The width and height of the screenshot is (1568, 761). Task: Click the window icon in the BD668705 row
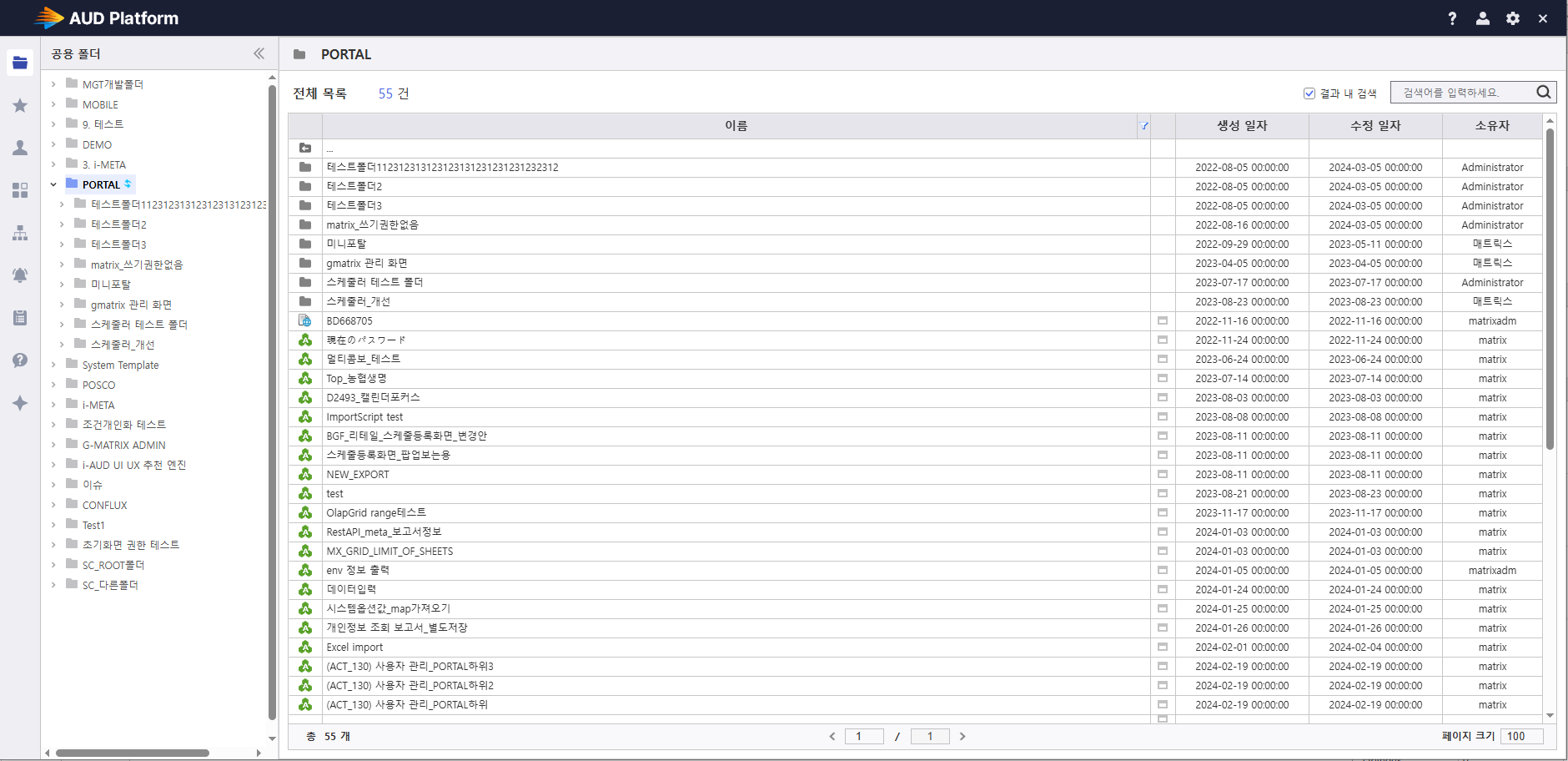point(1163,321)
